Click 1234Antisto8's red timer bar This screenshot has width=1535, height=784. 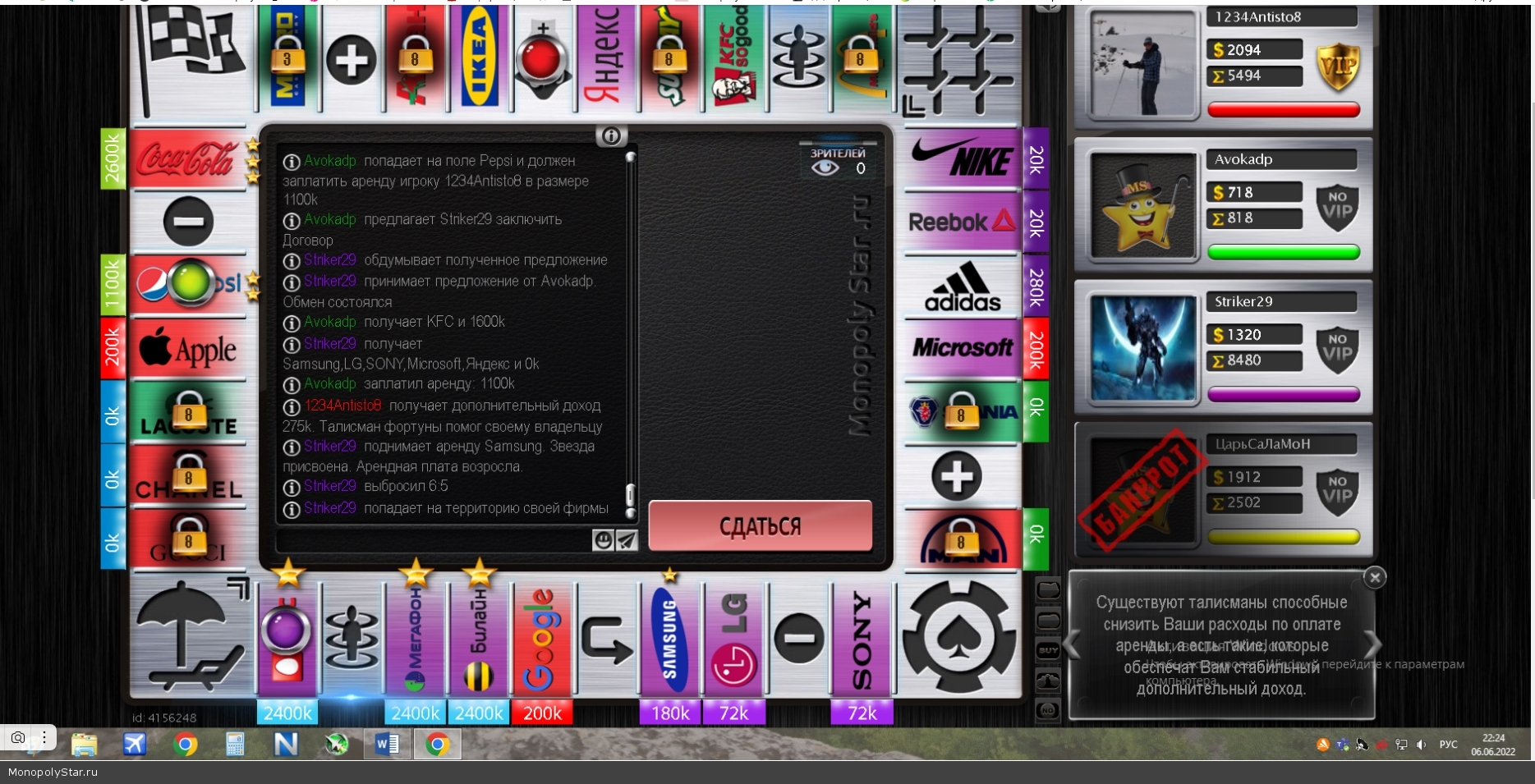[x=1284, y=110]
